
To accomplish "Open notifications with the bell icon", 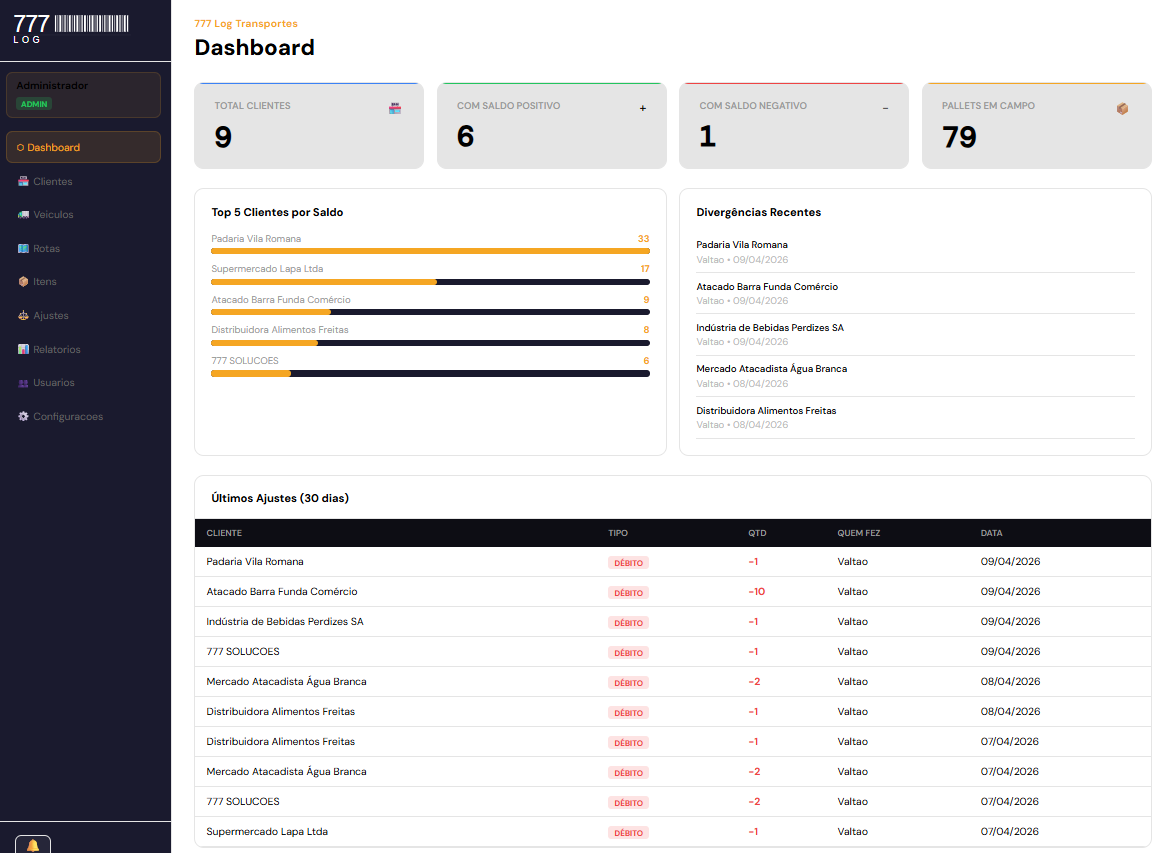I will coord(33,845).
